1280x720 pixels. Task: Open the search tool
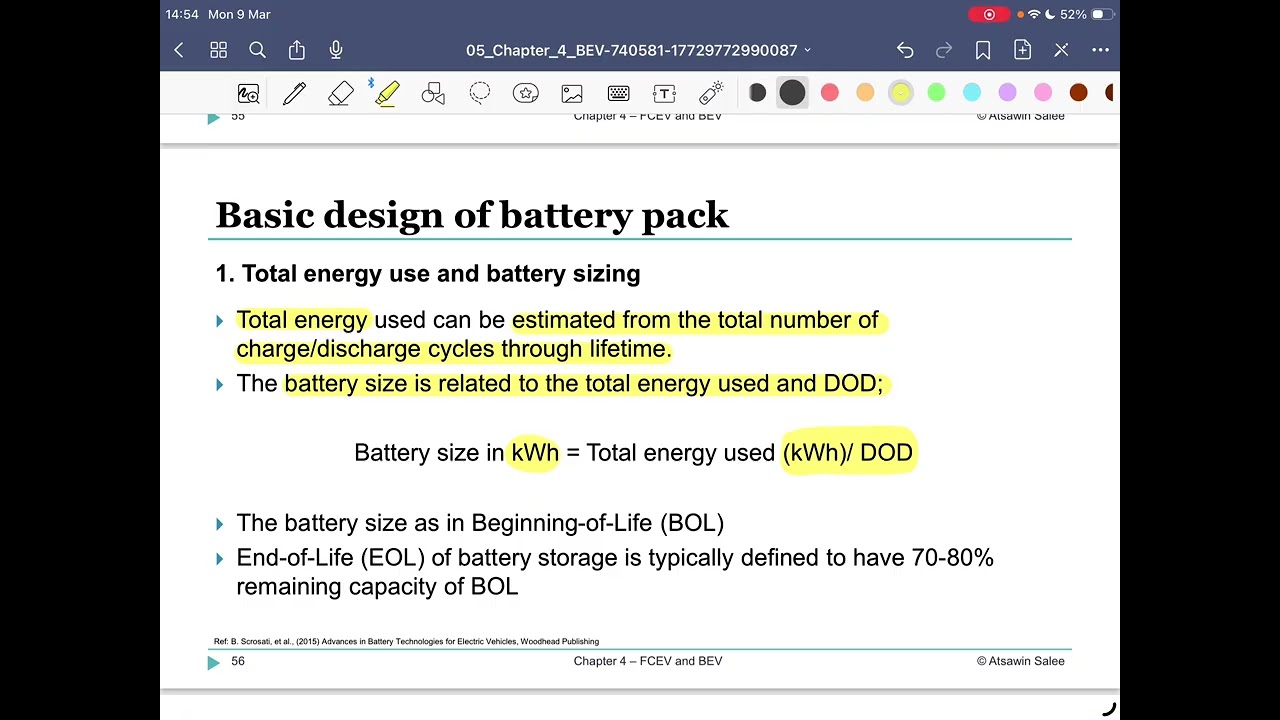coord(257,50)
